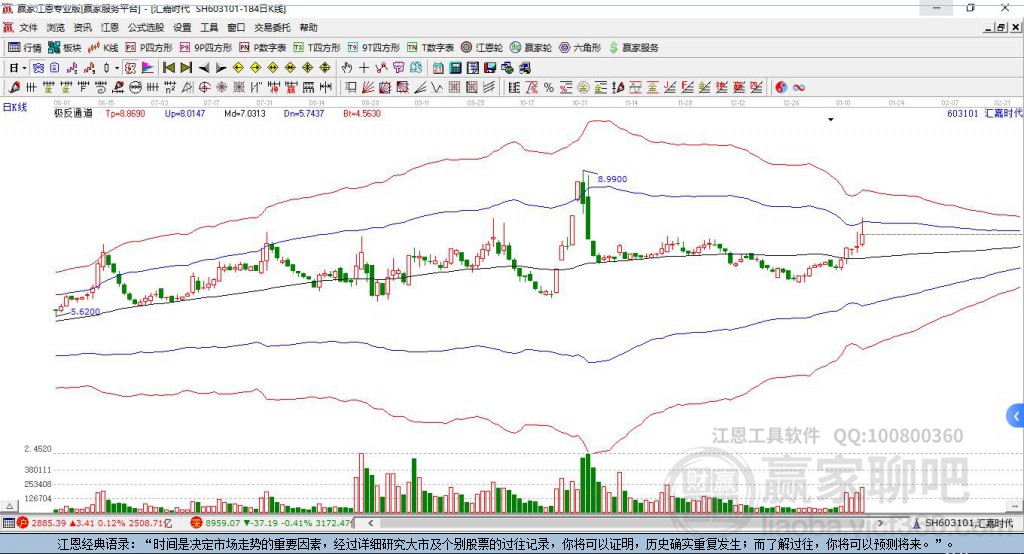Screen dimensions: 1024x554
Task: Open the calendar icon
Action: 438,68
